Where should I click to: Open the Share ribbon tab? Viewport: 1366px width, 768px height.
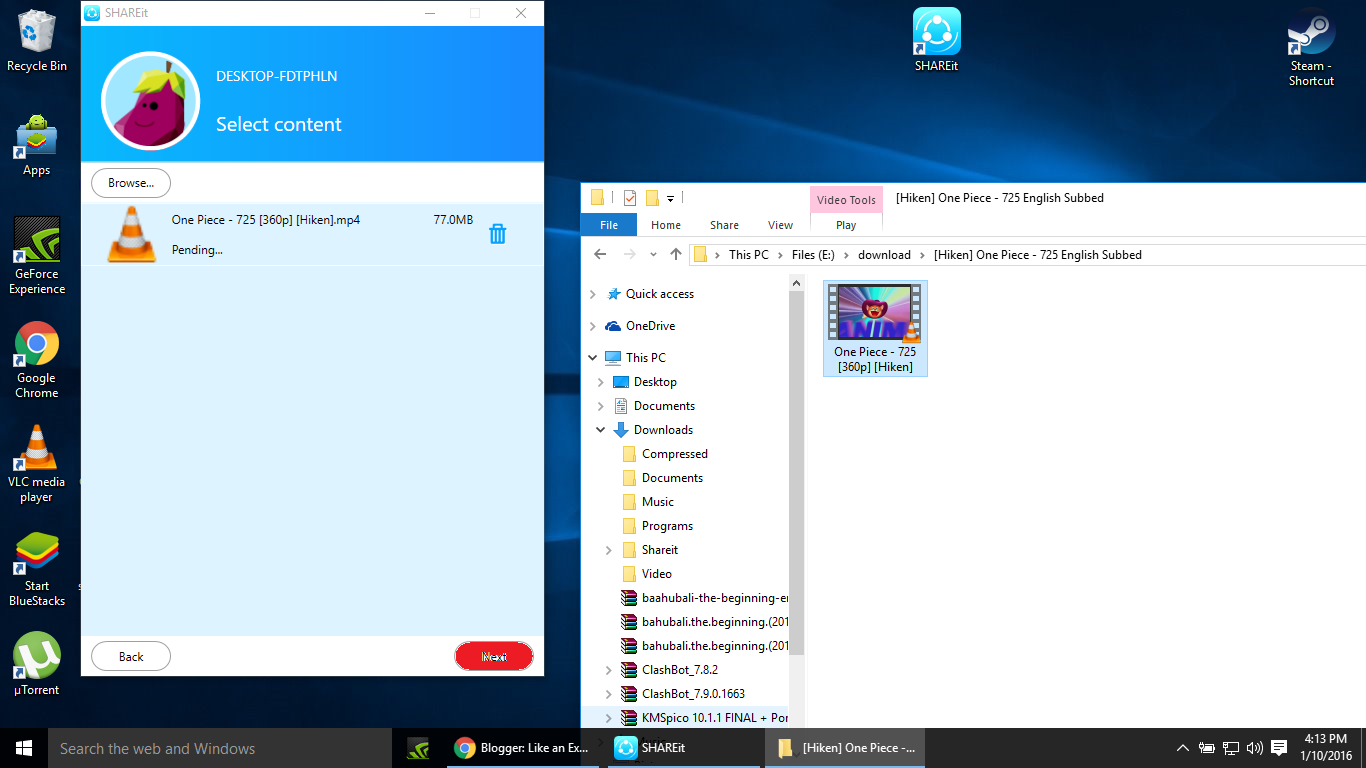point(724,225)
